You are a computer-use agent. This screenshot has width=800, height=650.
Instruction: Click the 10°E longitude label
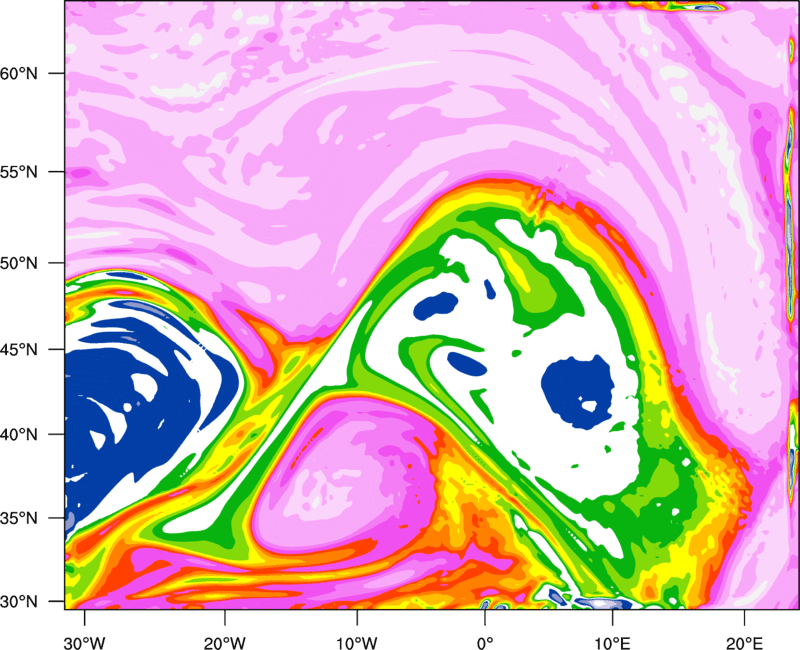coord(612,643)
